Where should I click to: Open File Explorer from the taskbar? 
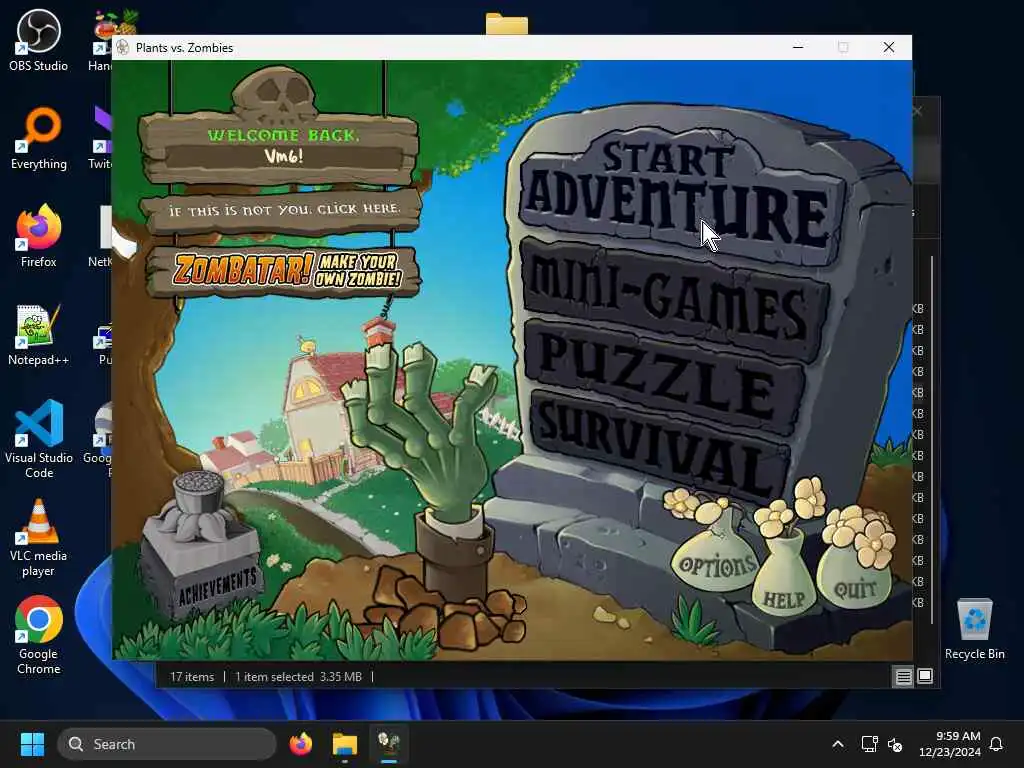[344, 744]
